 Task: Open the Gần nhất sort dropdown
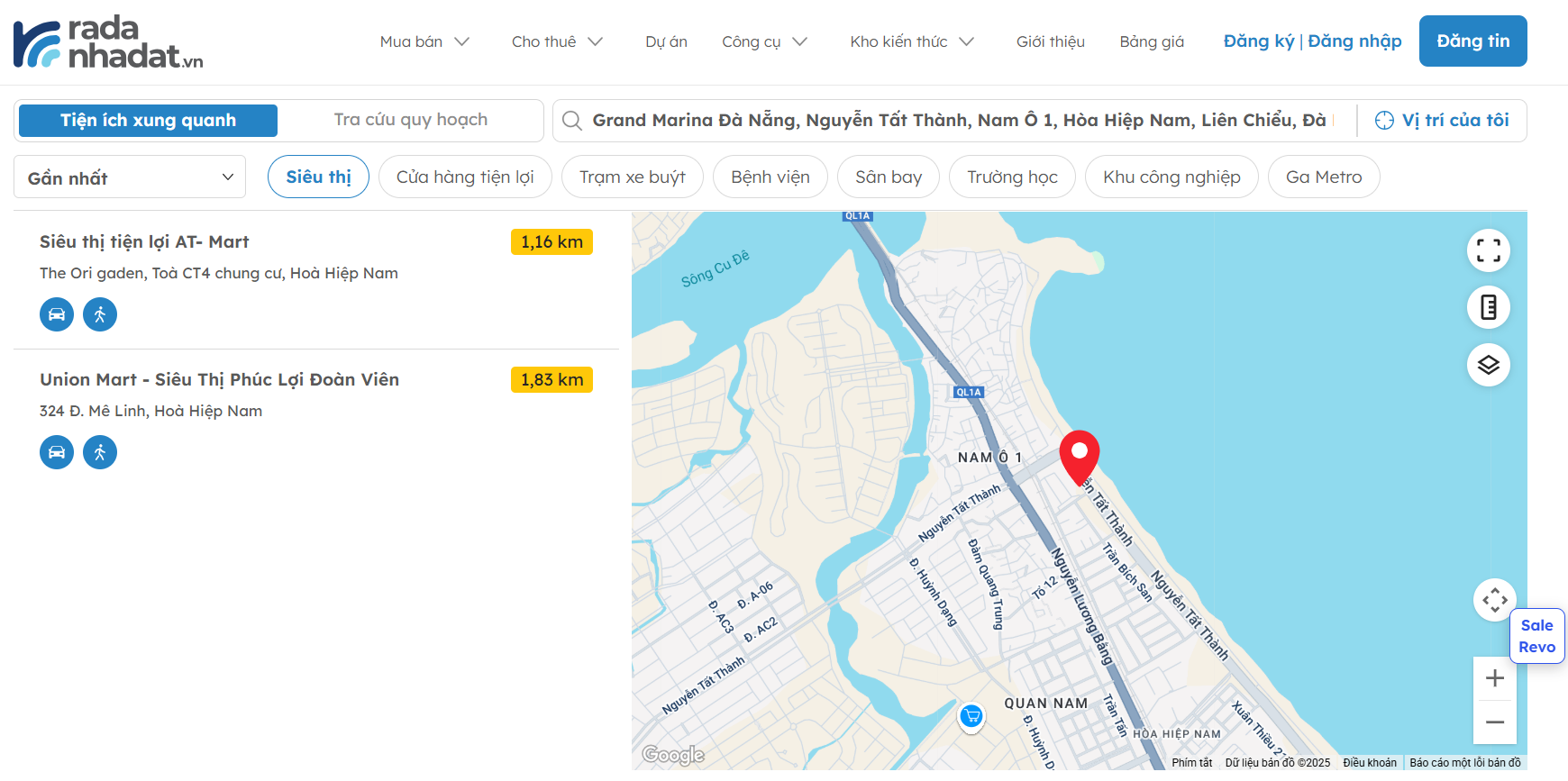[x=130, y=177]
